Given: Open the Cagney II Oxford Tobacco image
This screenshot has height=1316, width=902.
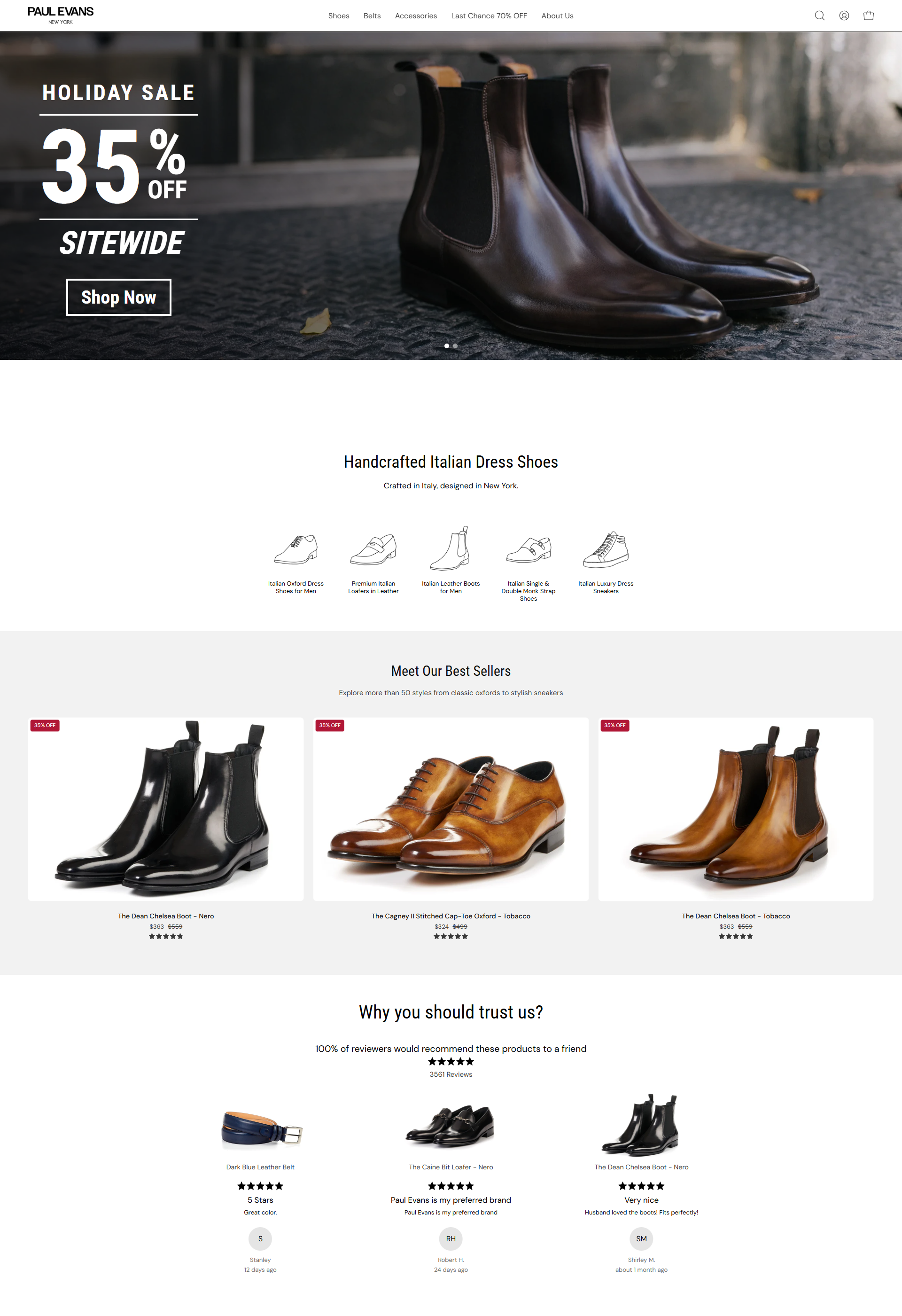Looking at the screenshot, I should 451,809.
